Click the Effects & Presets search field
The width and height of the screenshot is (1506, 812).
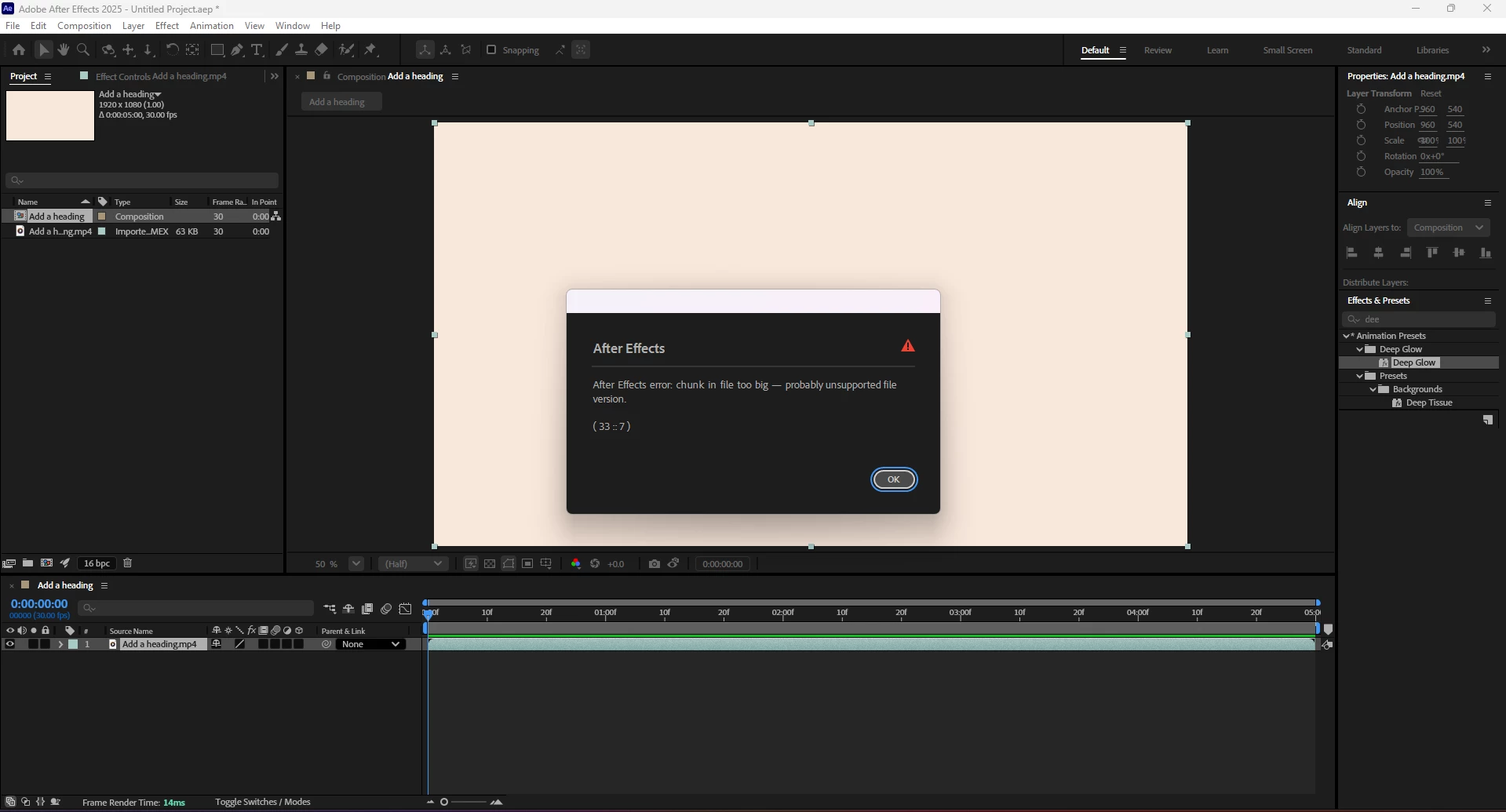coord(1420,319)
